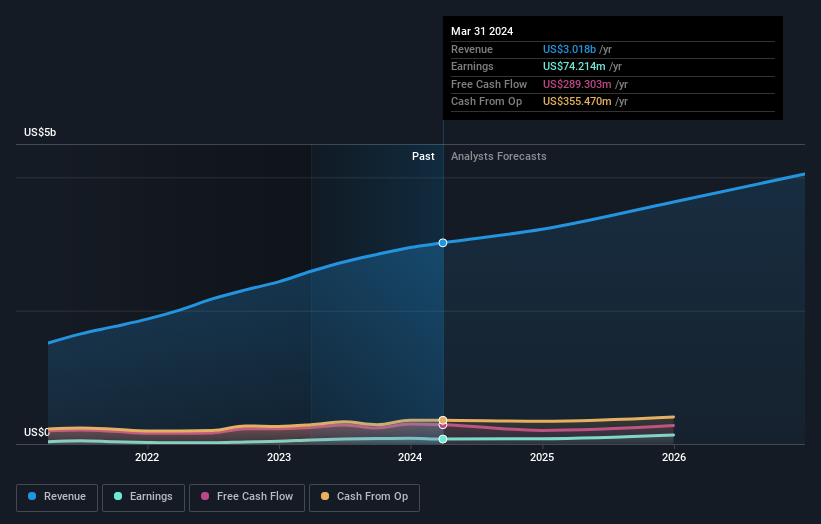Click the Revenue tooltip row label
This screenshot has width=821, height=524.
pyautogui.click(x=472, y=49)
